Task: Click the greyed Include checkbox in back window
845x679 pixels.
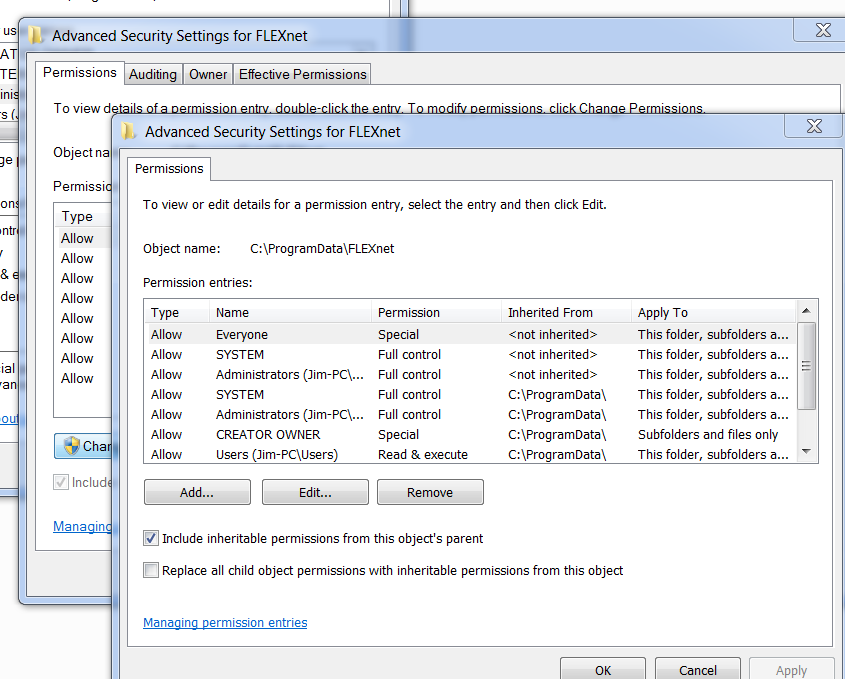Action: (61, 482)
